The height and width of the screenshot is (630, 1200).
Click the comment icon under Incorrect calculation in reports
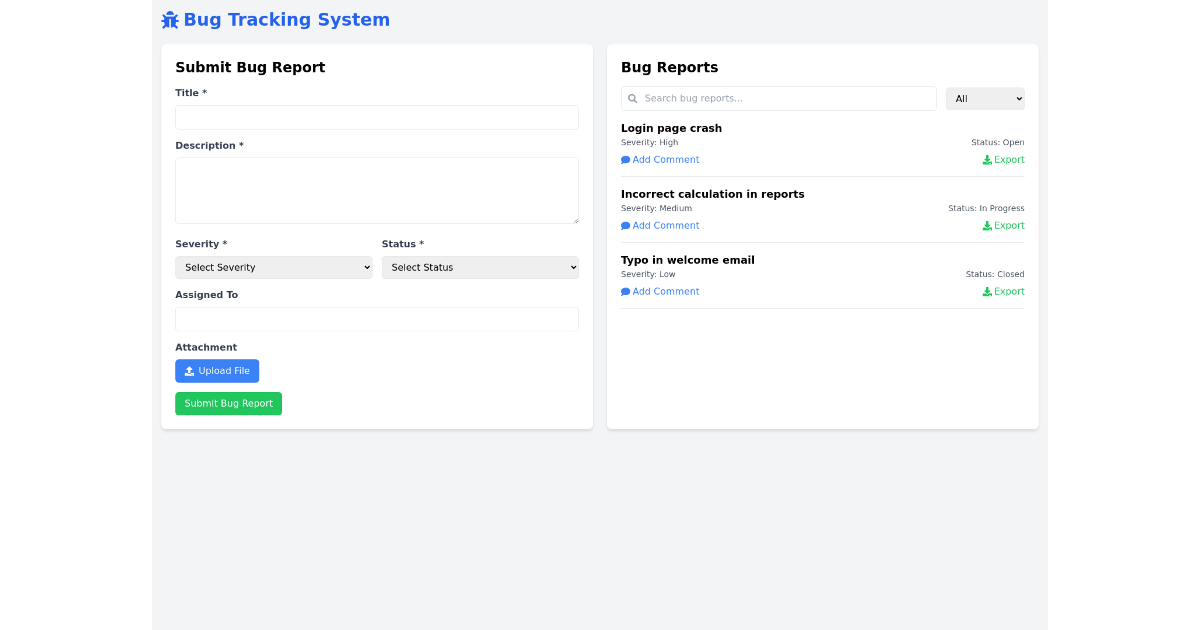(x=625, y=225)
